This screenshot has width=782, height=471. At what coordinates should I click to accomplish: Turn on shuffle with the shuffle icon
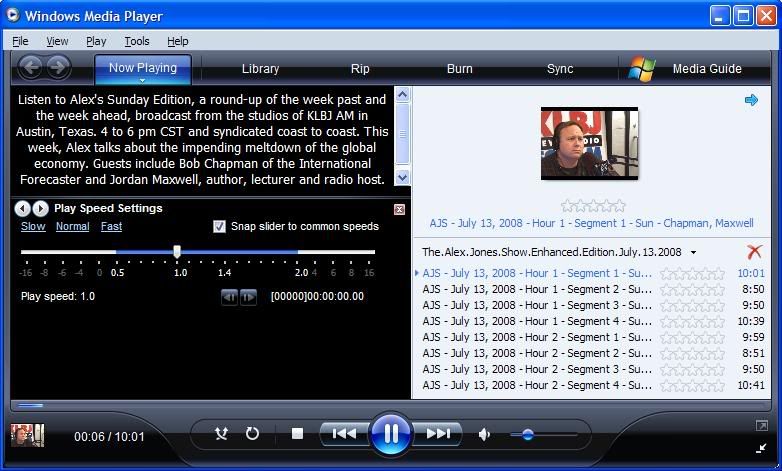tap(221, 434)
